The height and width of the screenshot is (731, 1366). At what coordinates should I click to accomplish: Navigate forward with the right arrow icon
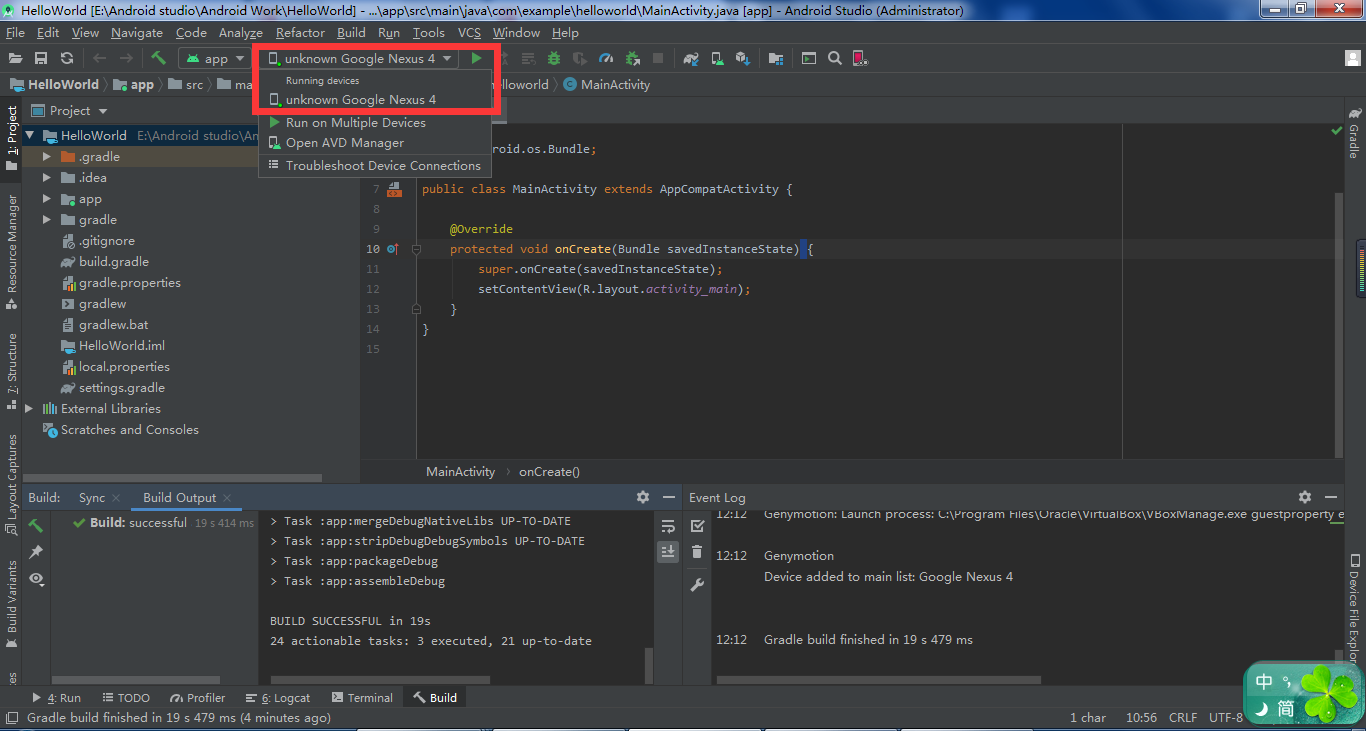point(127,59)
